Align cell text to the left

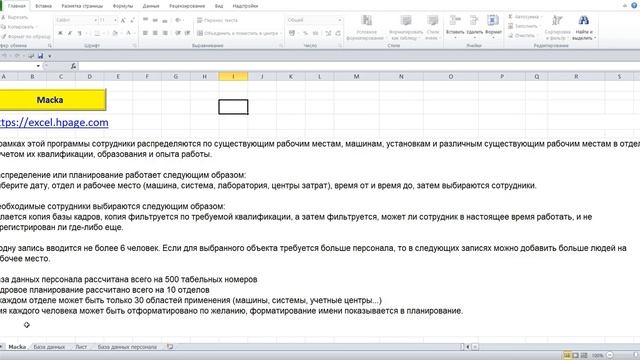pyautogui.click(x=145, y=33)
